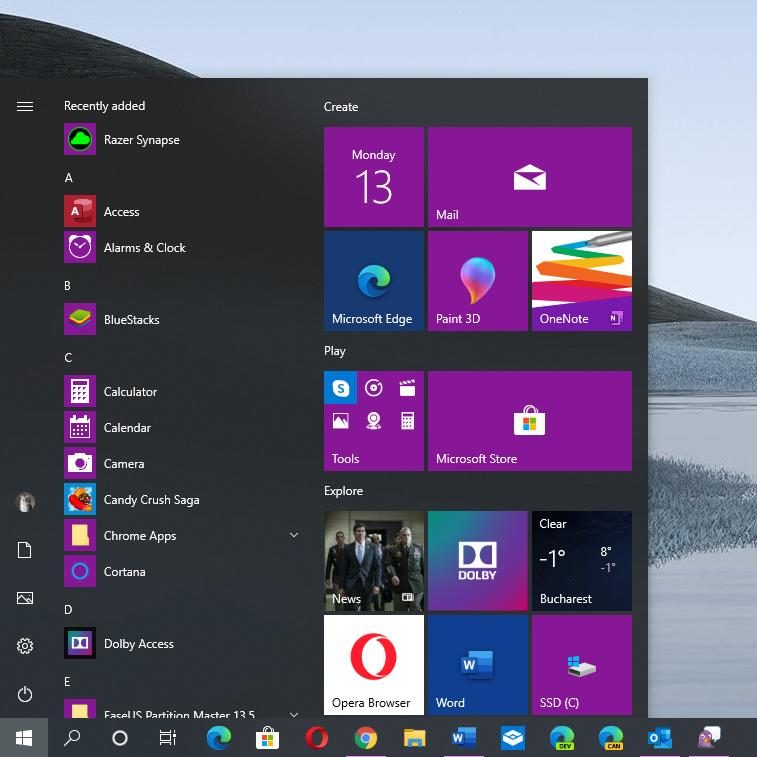Click the Cortana circle on taskbar
Image resolution: width=757 pixels, height=757 pixels.
[x=120, y=738]
